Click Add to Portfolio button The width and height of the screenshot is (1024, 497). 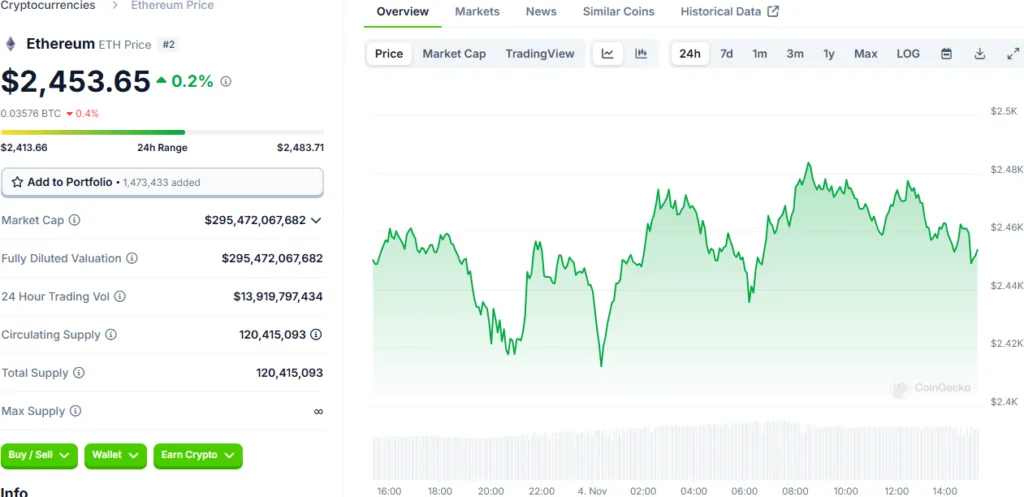click(x=162, y=182)
